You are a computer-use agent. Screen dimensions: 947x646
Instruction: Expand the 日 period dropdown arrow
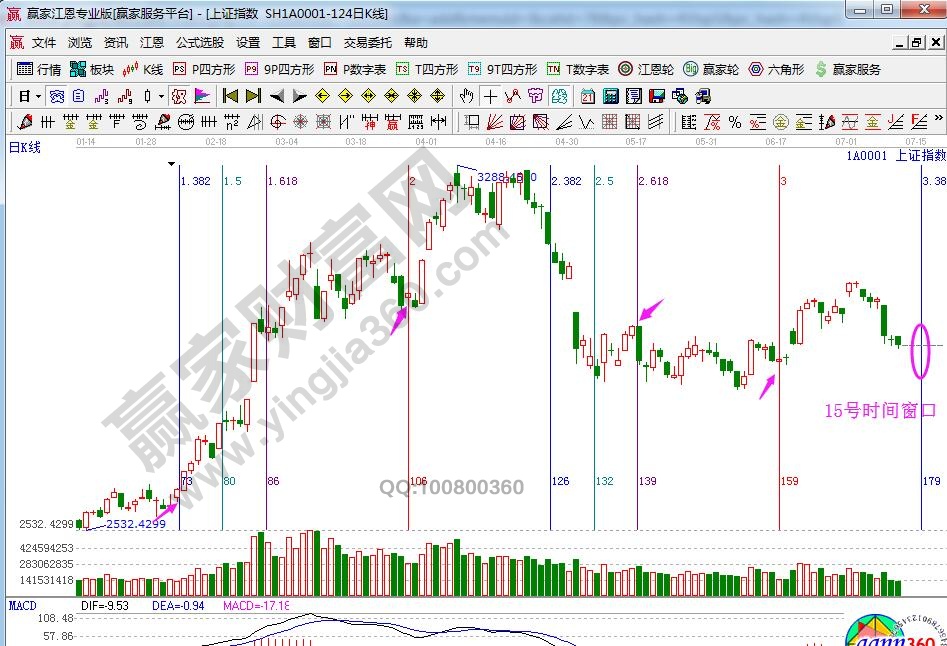[x=38, y=96]
